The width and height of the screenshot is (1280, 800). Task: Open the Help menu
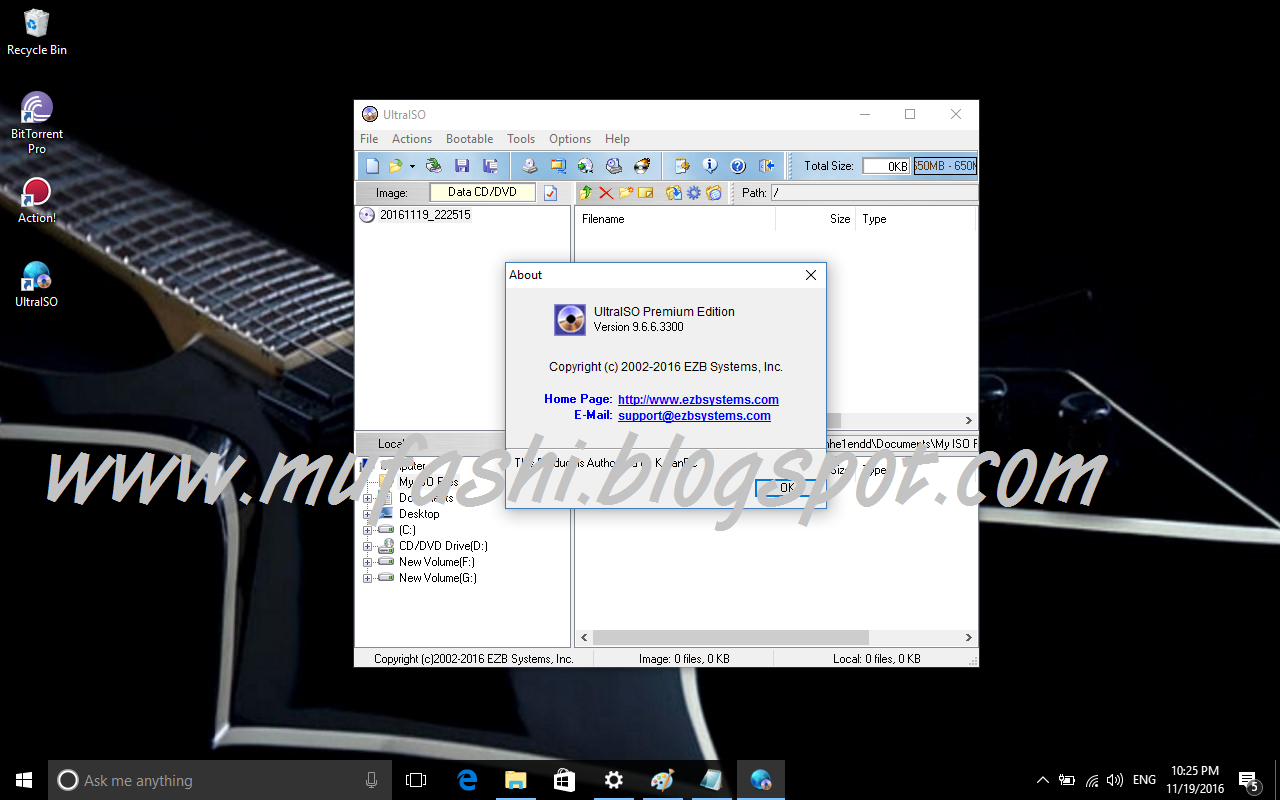click(617, 139)
